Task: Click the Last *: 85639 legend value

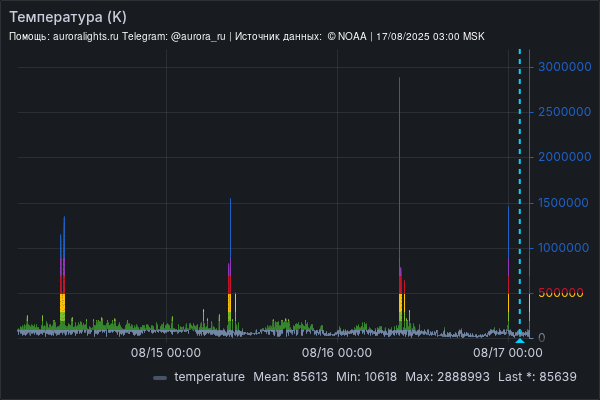Action: coord(537,377)
